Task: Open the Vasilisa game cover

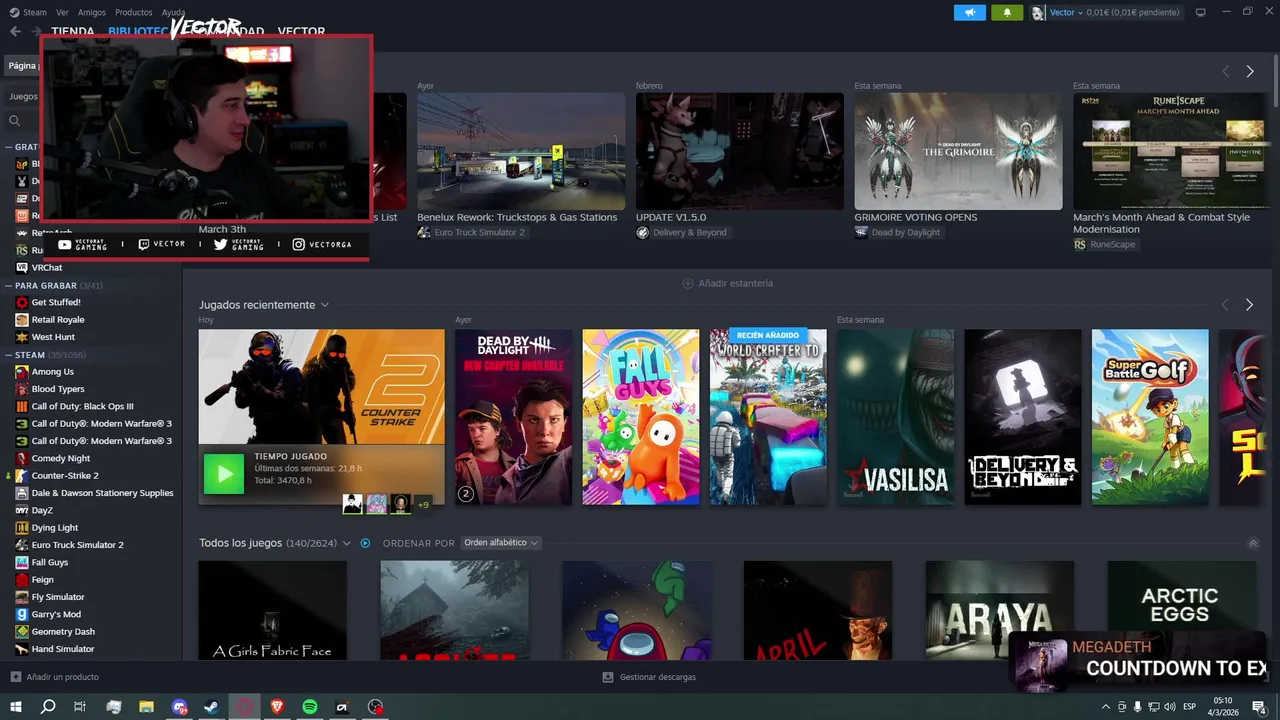Action: 895,417
